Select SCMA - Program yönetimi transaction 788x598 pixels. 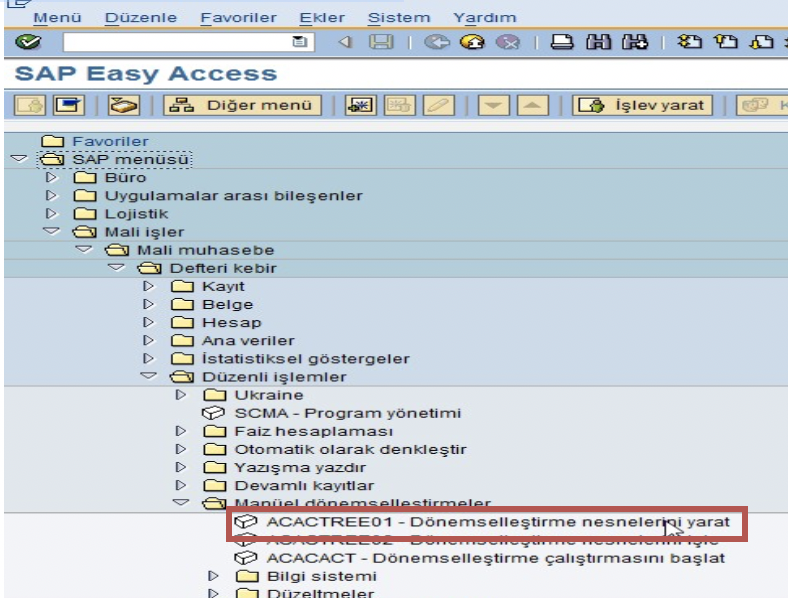click(x=348, y=413)
